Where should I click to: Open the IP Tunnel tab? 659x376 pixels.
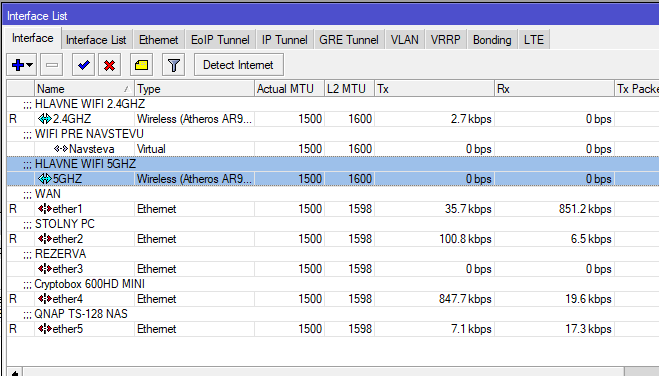tap(285, 40)
